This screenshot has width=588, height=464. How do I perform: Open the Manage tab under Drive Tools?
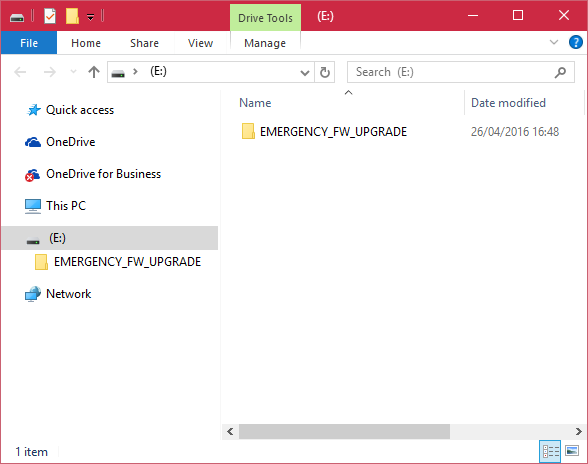click(x=265, y=43)
